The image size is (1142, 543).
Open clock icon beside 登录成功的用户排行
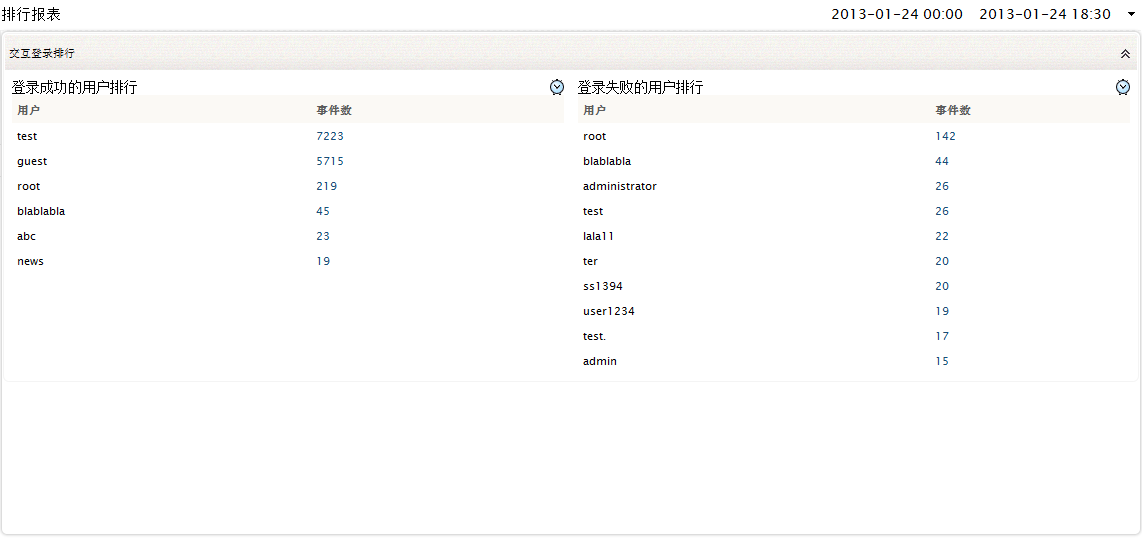click(557, 87)
